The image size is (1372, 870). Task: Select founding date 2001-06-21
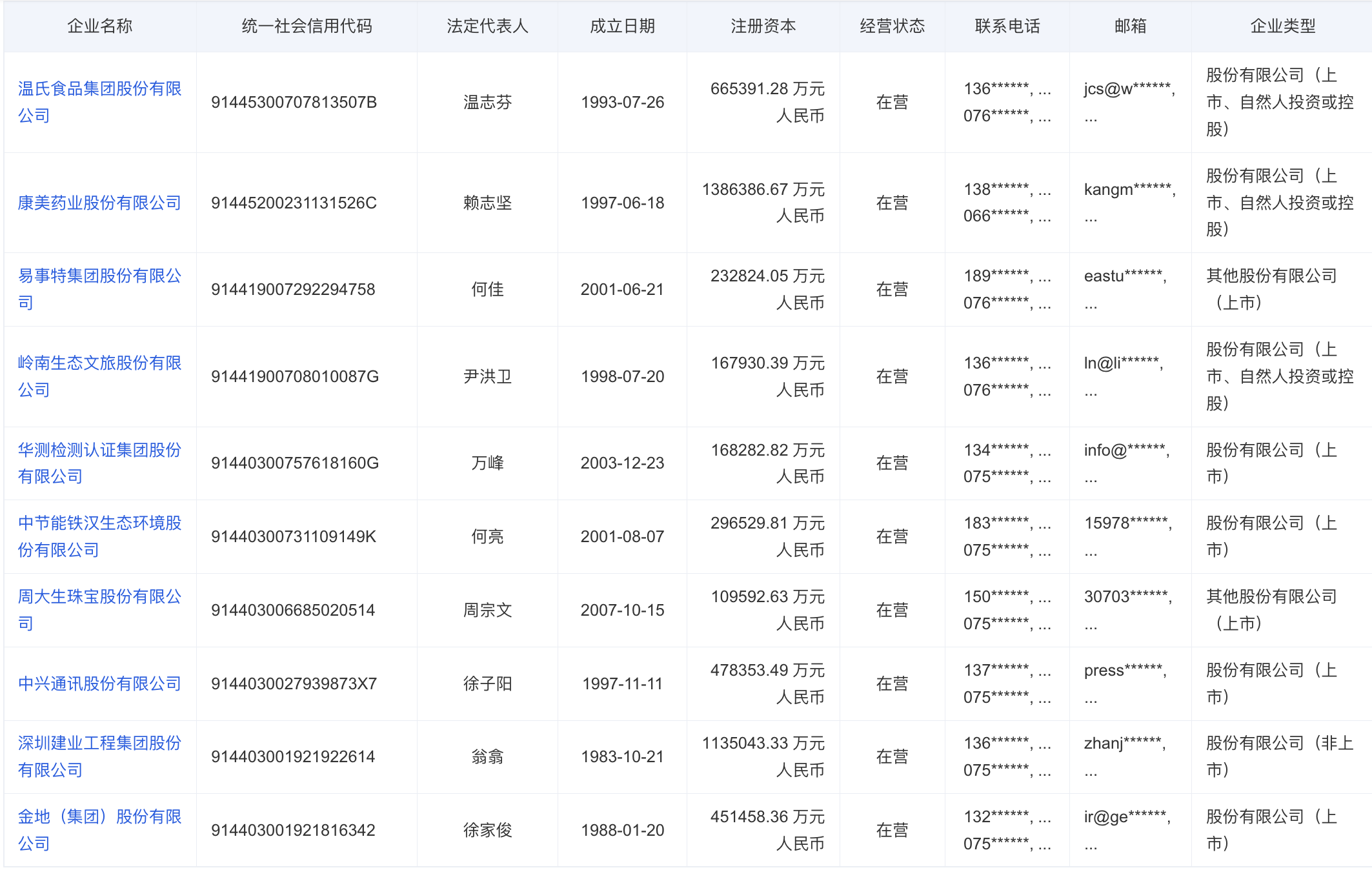pos(622,289)
